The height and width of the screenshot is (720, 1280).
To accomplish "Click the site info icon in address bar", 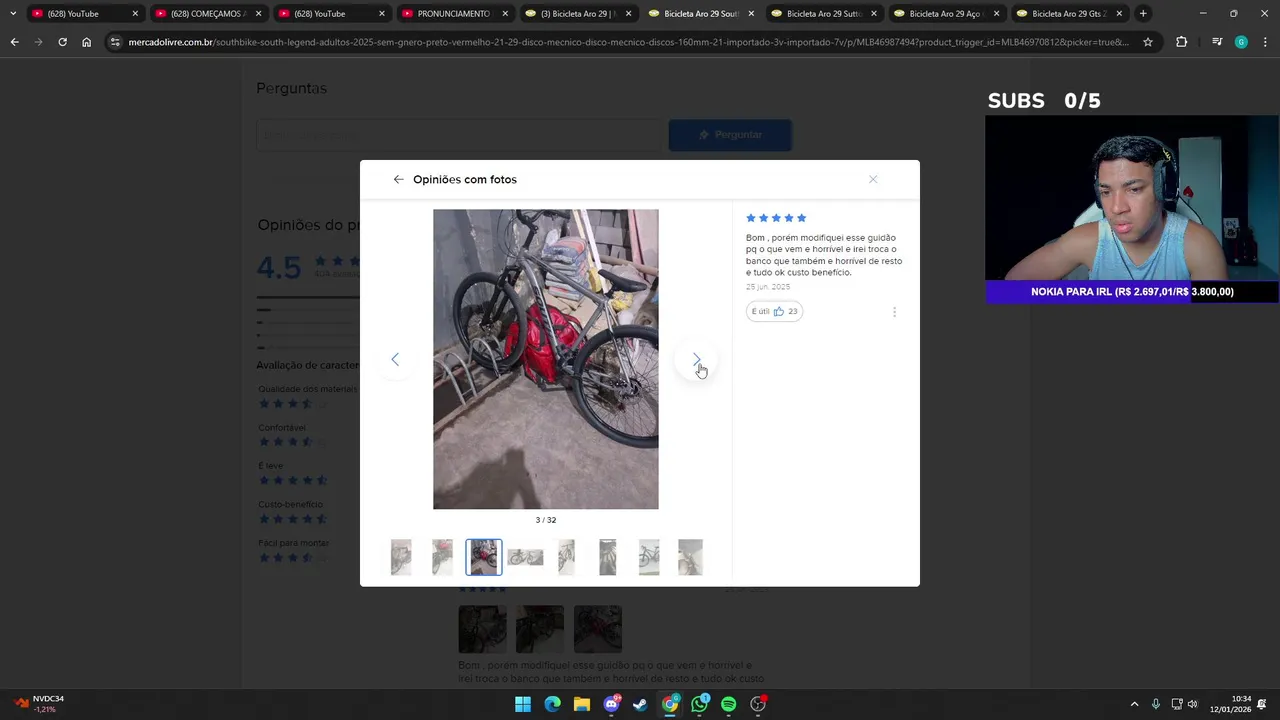I will [x=115, y=42].
